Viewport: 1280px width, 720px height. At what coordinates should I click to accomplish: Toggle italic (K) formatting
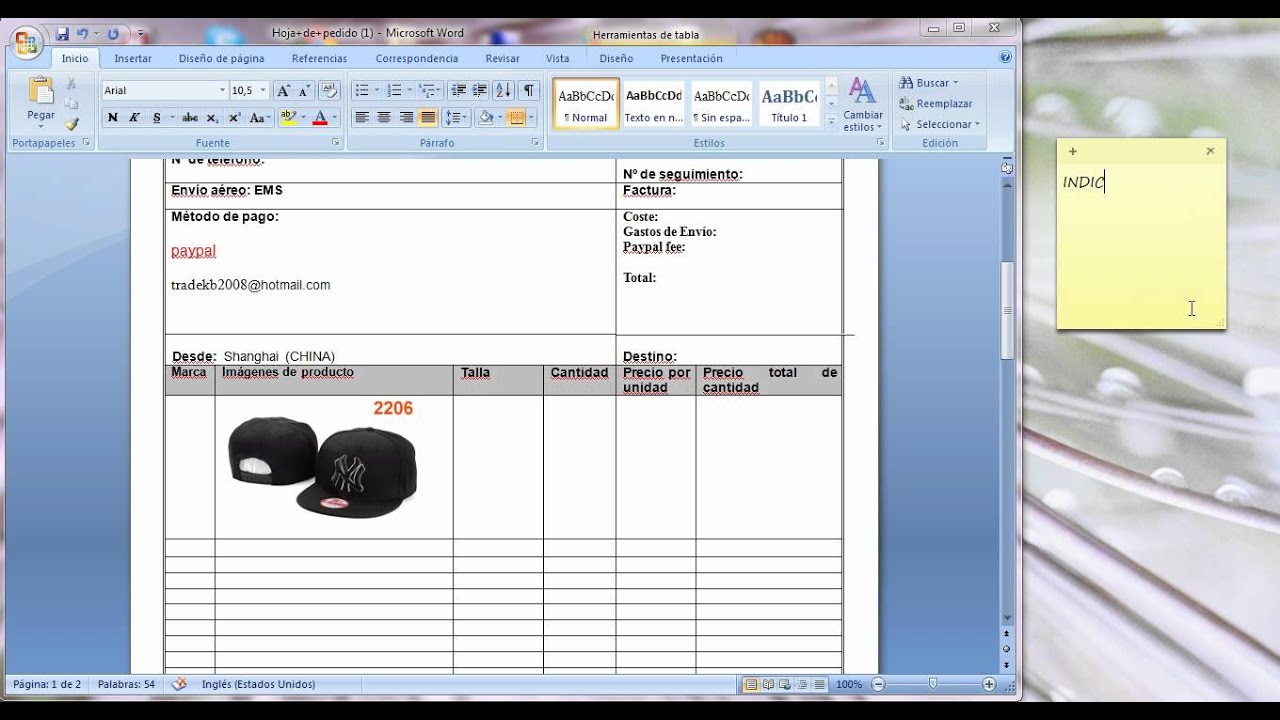(134, 117)
